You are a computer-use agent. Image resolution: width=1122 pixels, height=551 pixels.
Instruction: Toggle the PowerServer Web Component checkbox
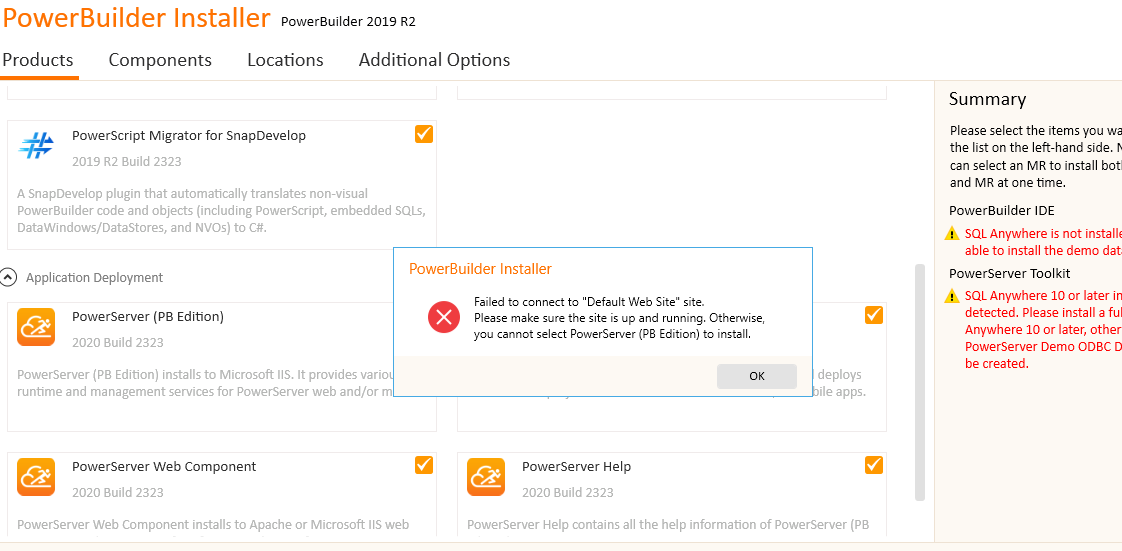424,465
